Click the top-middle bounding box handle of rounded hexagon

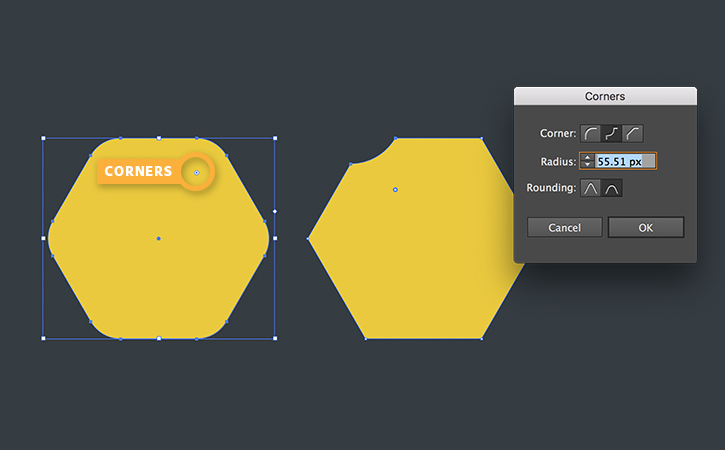pyautogui.click(x=159, y=138)
